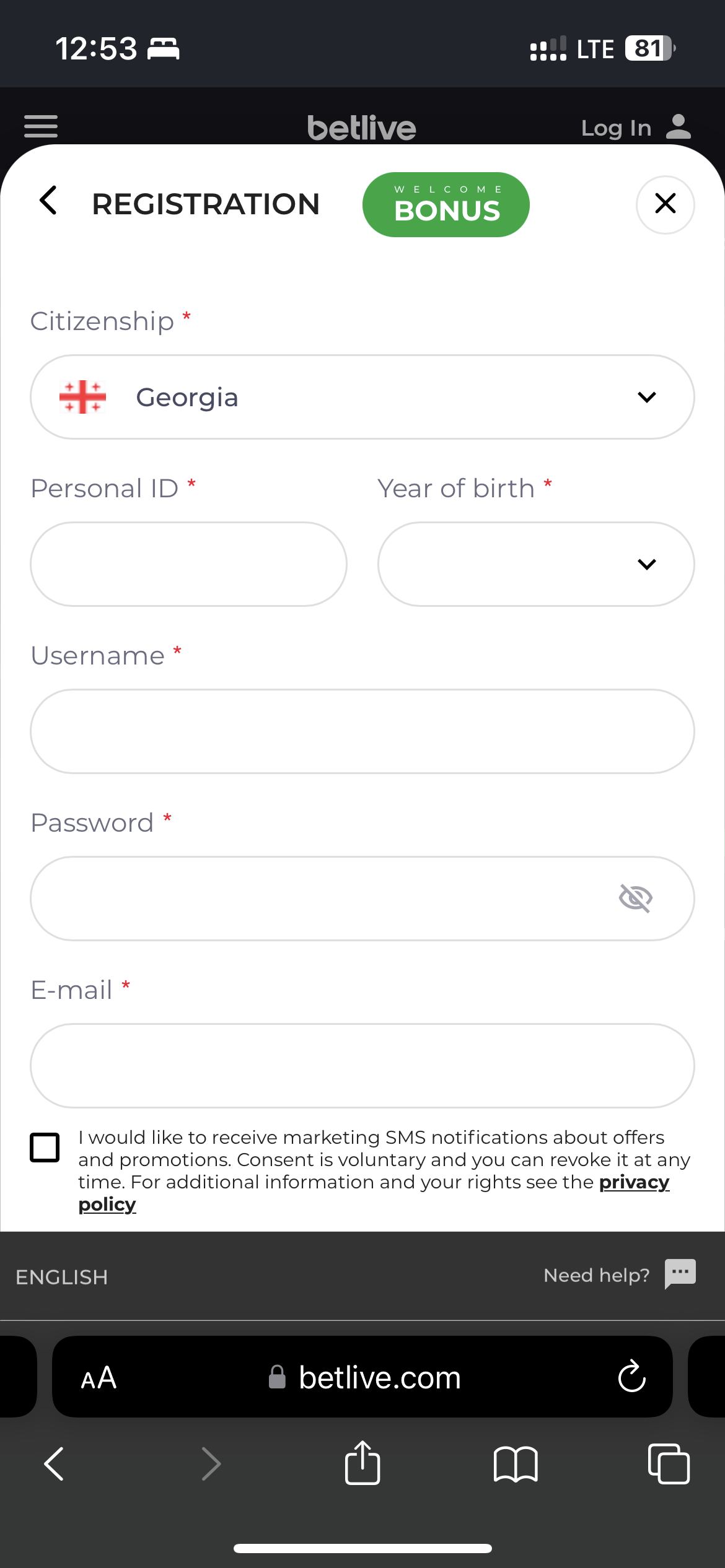The image size is (725, 1568).
Task: Close the registration form
Action: click(665, 204)
